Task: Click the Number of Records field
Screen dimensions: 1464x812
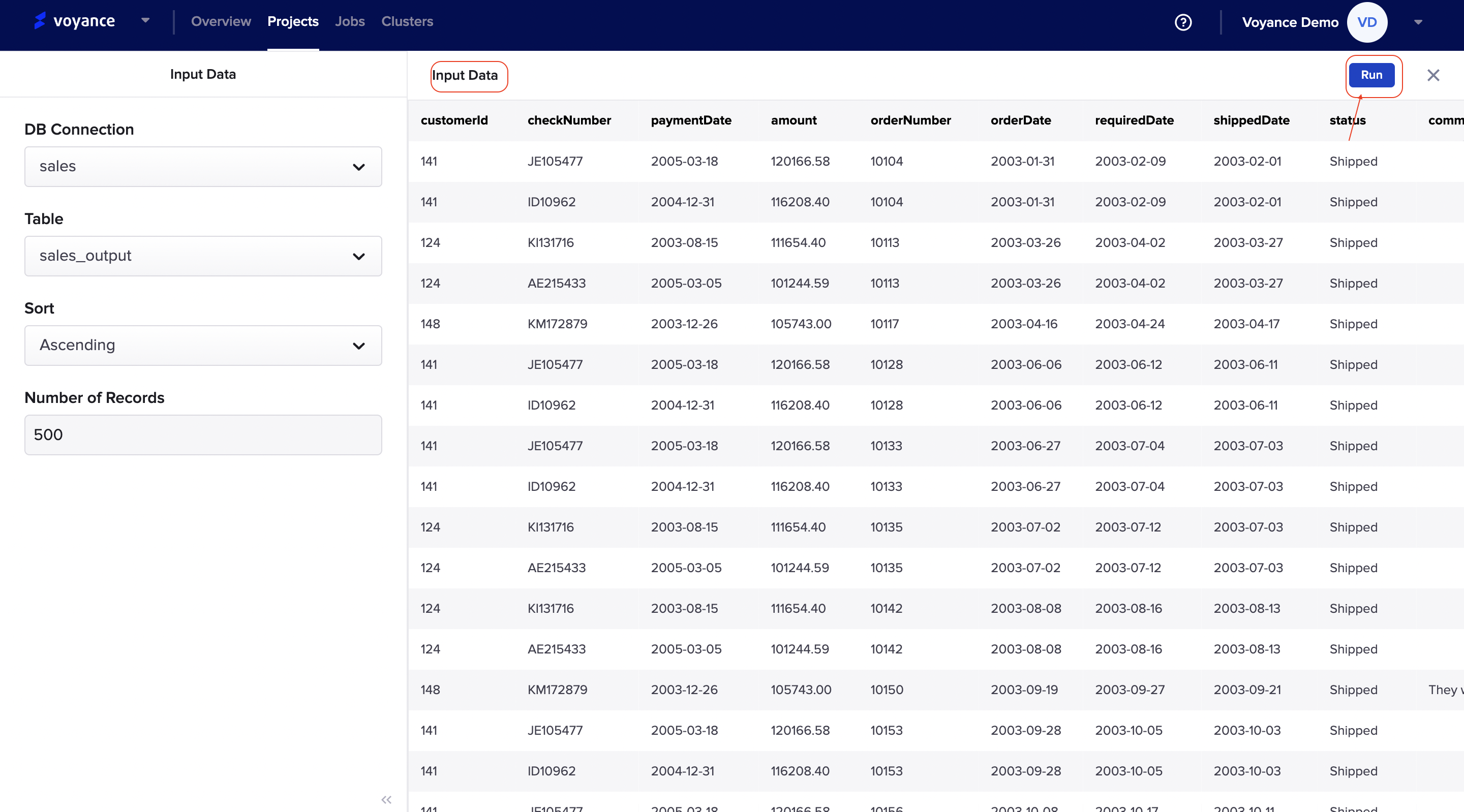Action: pyautogui.click(x=203, y=434)
